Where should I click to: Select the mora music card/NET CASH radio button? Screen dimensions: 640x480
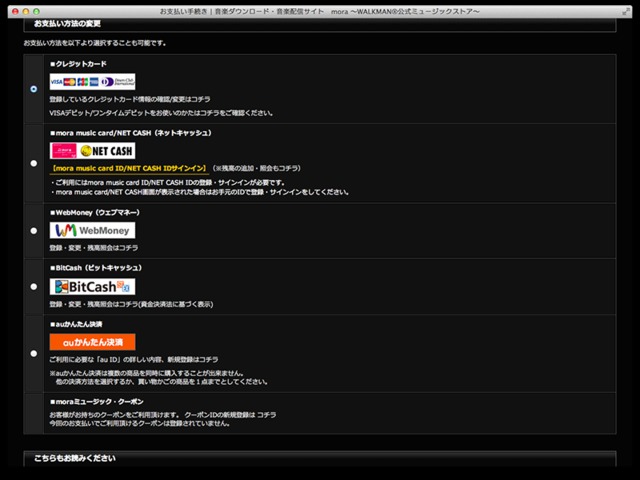[x=34, y=163]
